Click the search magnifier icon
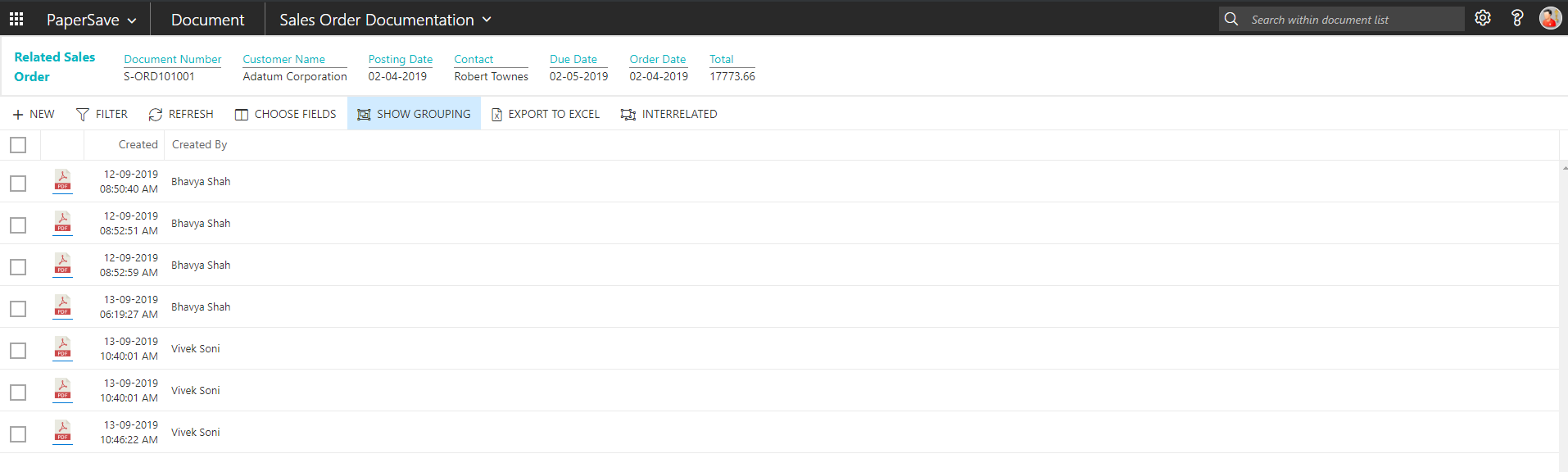1568x472 pixels. click(x=1230, y=19)
